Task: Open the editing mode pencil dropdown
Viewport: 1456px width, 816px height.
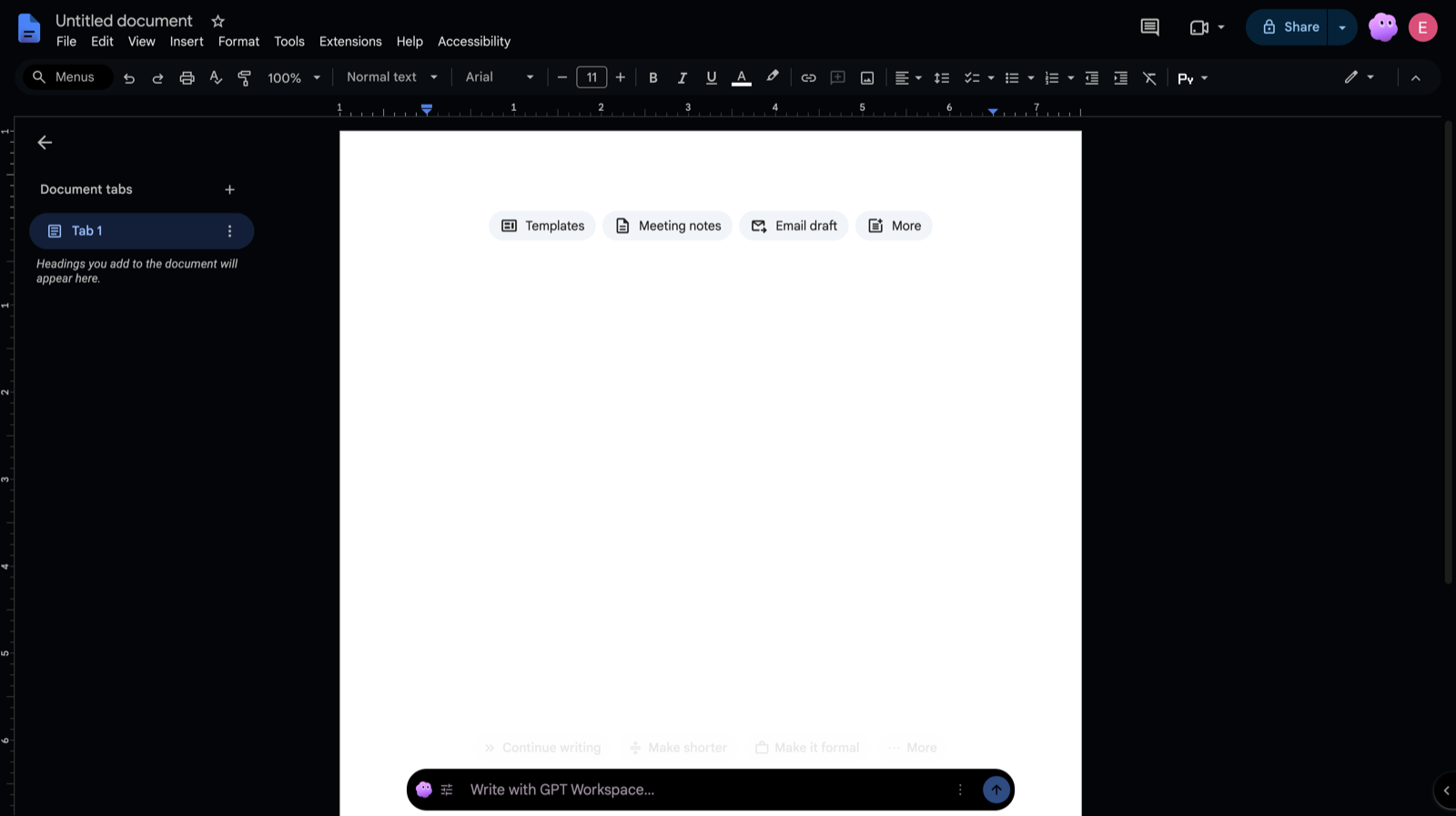Action: pos(1360,77)
